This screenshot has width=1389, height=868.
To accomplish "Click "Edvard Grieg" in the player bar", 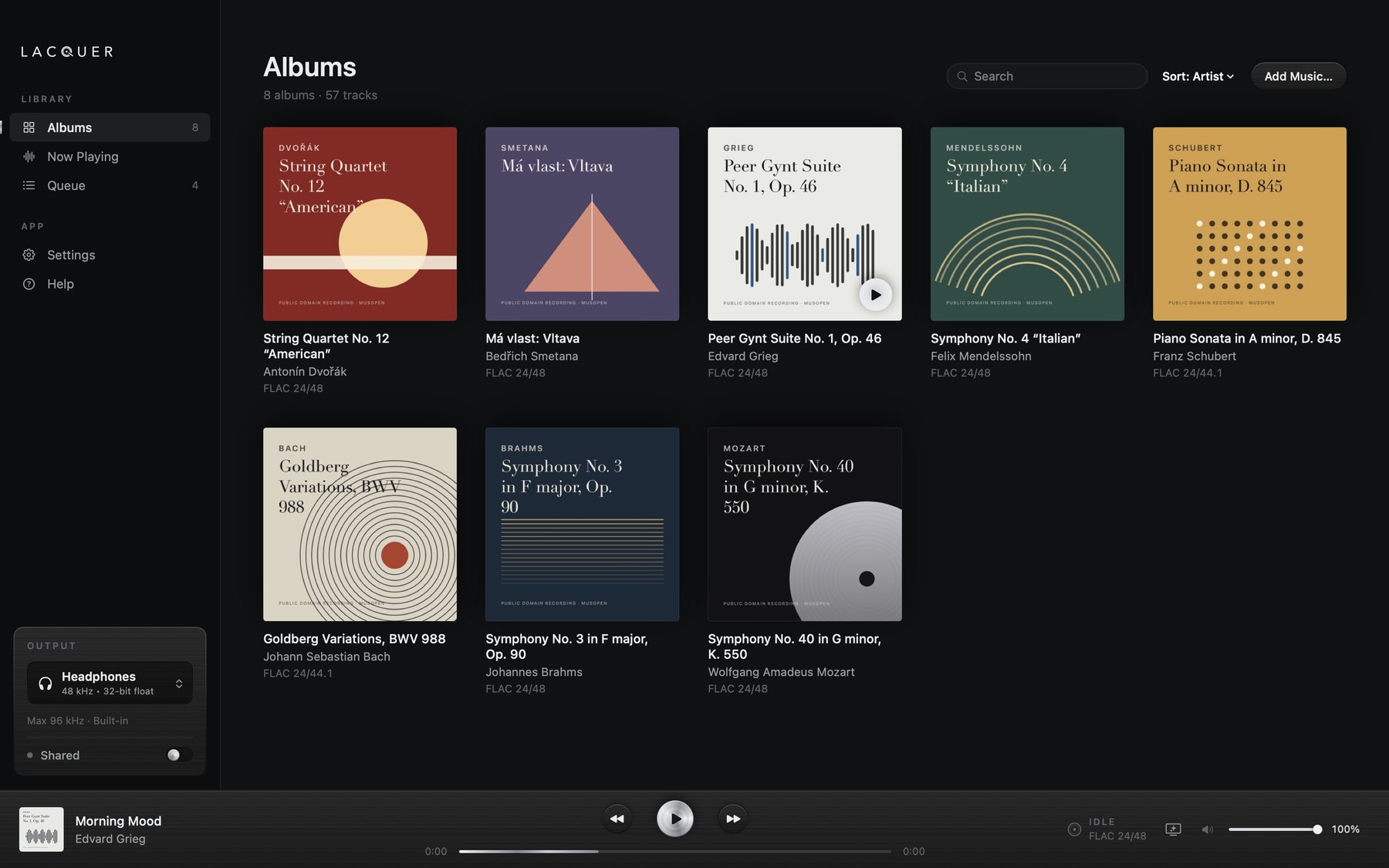I will (x=110, y=839).
